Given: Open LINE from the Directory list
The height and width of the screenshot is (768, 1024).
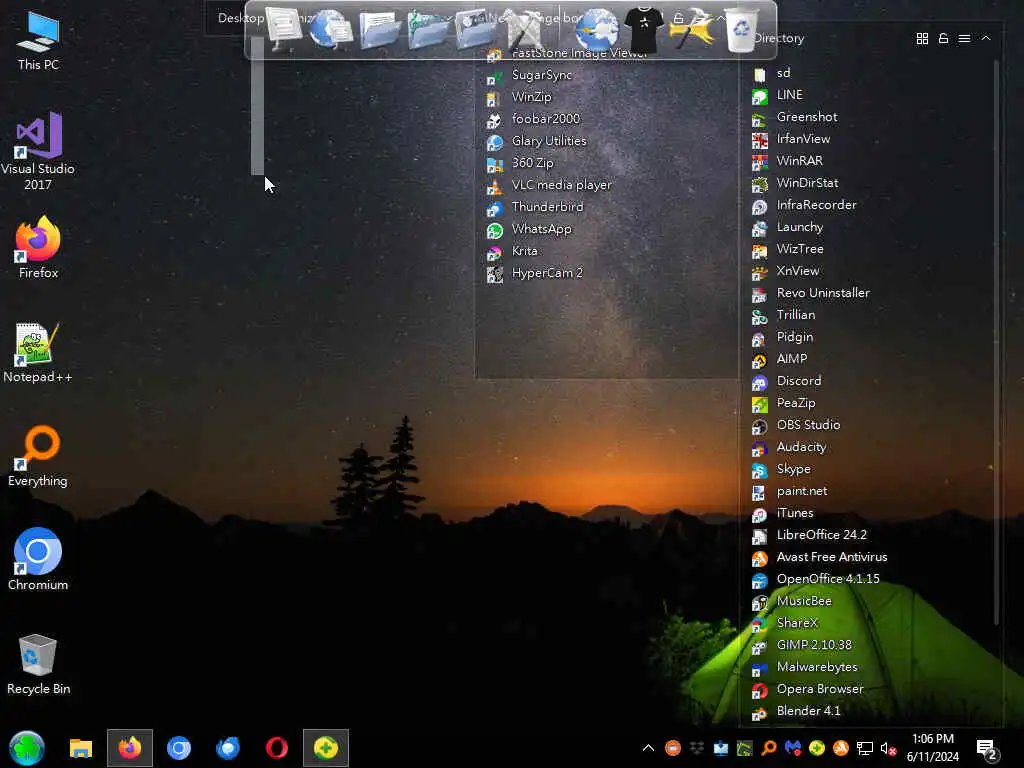Looking at the screenshot, I should 777,95.
